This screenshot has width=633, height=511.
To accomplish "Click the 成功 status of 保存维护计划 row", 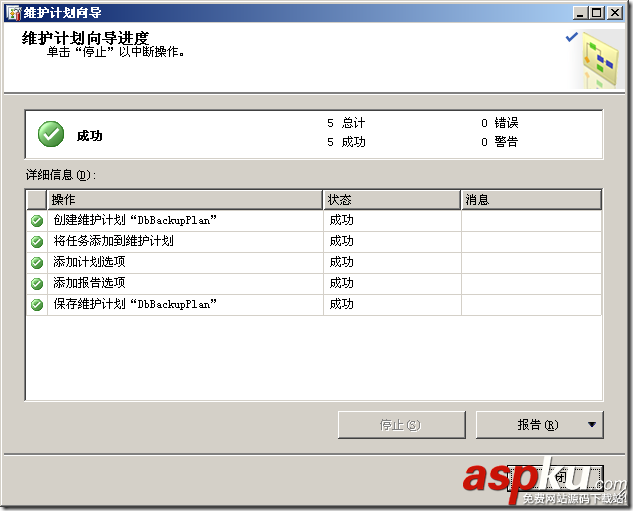I will (342, 304).
